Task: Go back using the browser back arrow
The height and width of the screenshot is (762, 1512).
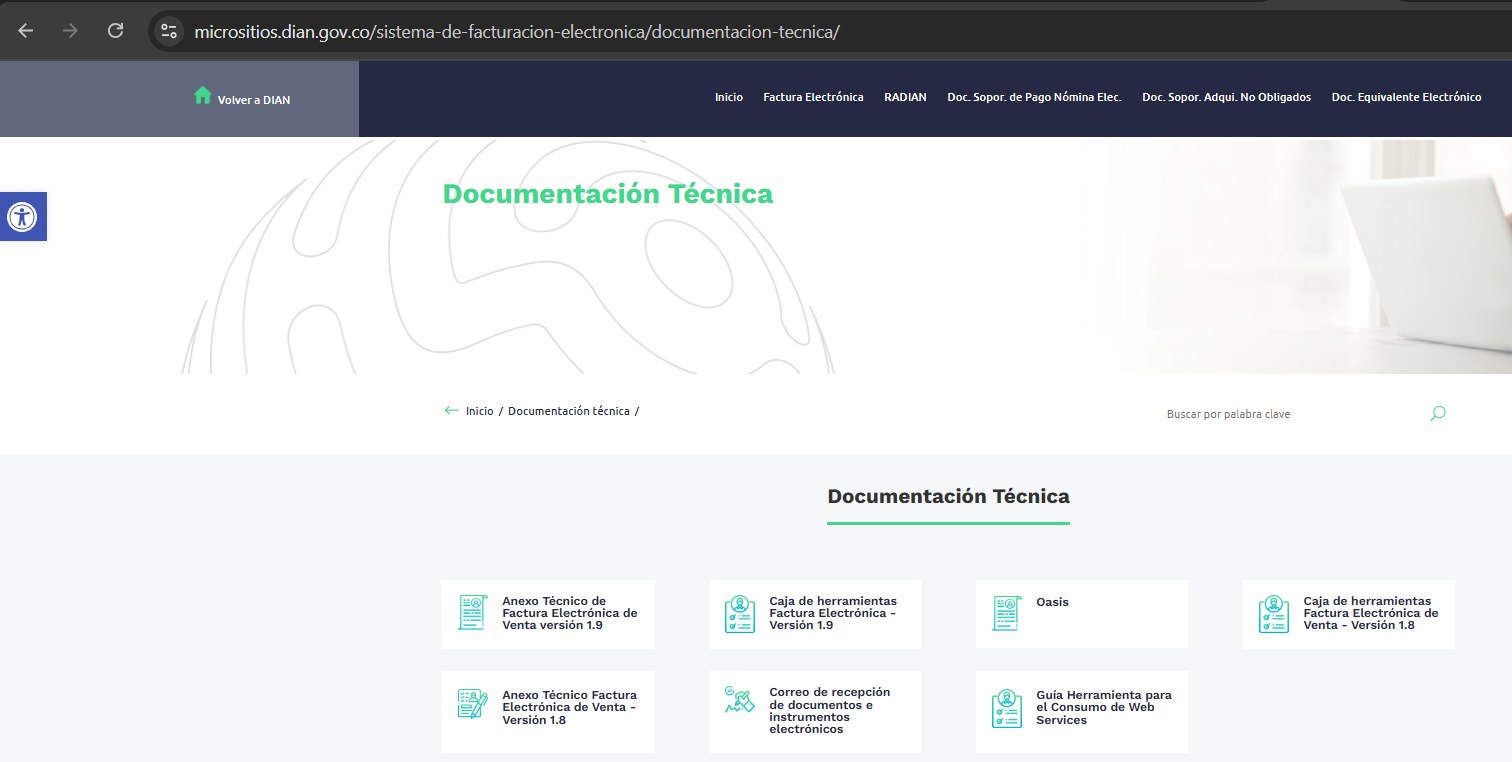Action: pos(26,31)
